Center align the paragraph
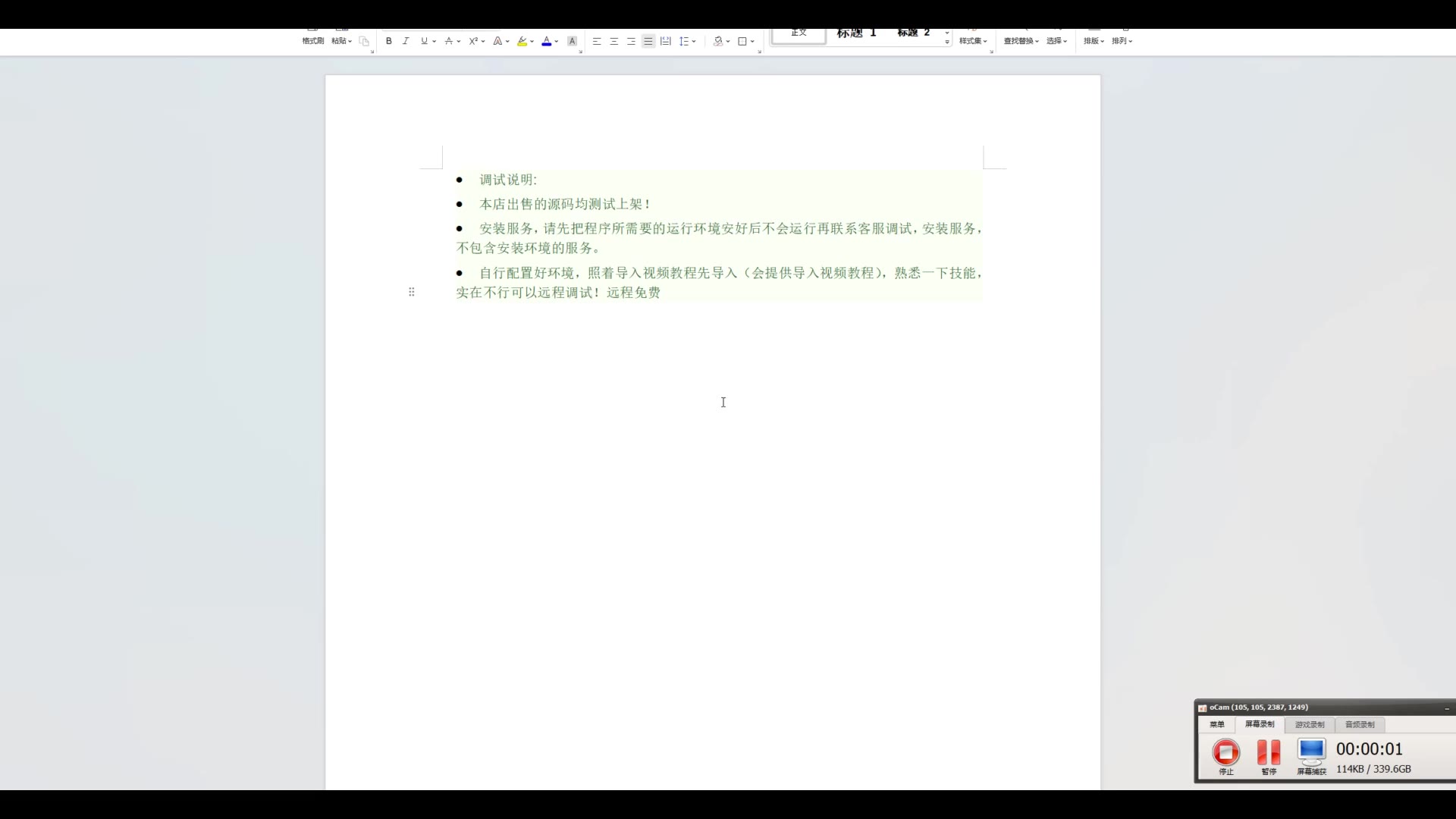This screenshot has width=1456, height=819. pos(613,41)
